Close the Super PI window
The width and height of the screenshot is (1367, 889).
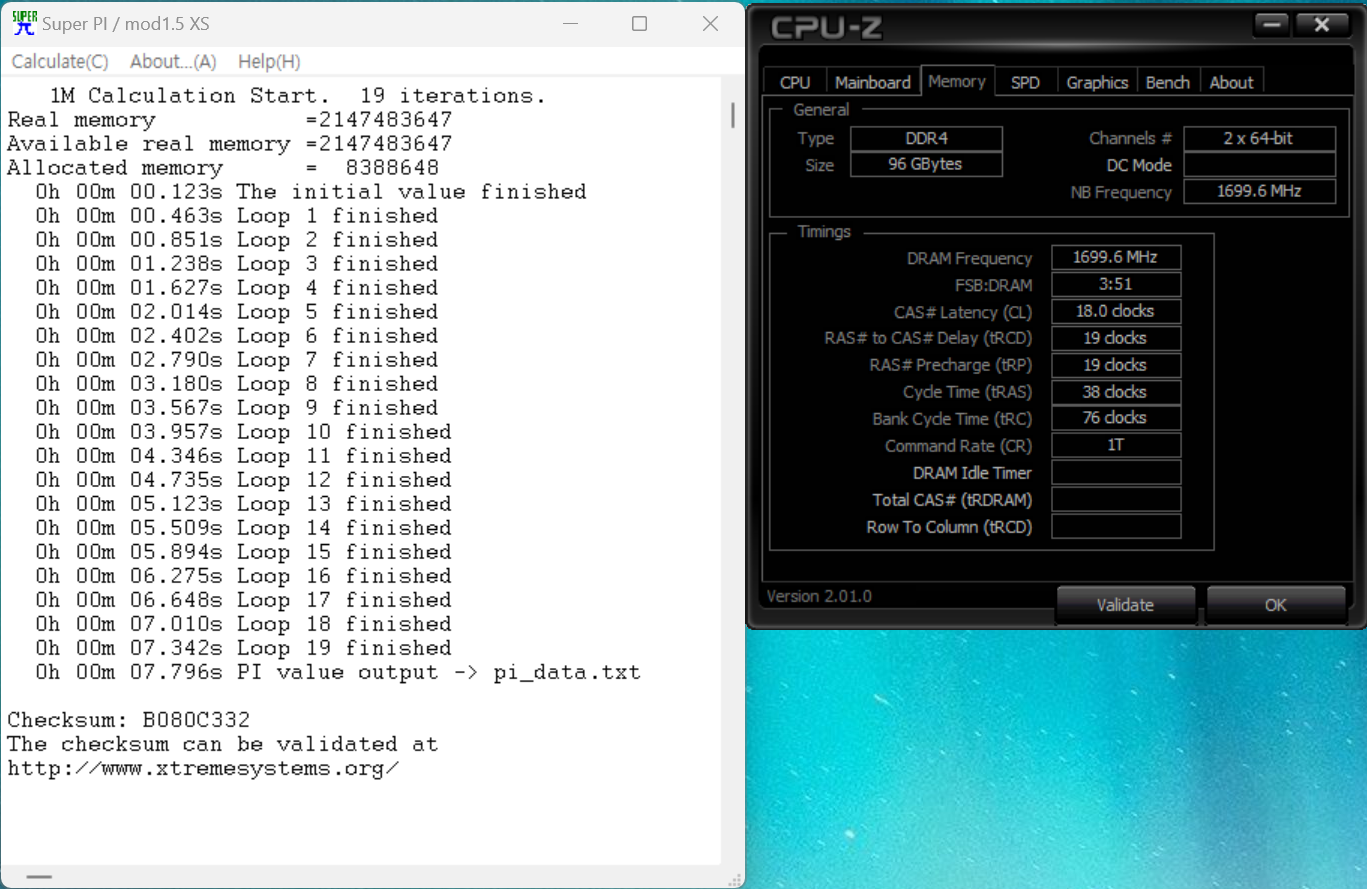point(710,24)
